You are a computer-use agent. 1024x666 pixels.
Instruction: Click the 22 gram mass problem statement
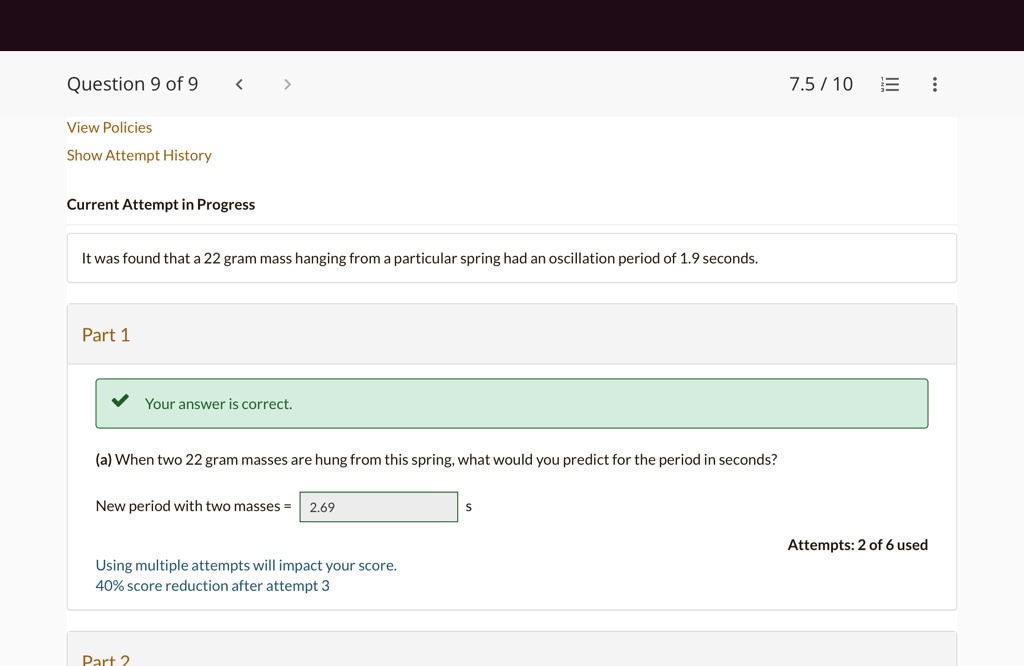click(420, 259)
